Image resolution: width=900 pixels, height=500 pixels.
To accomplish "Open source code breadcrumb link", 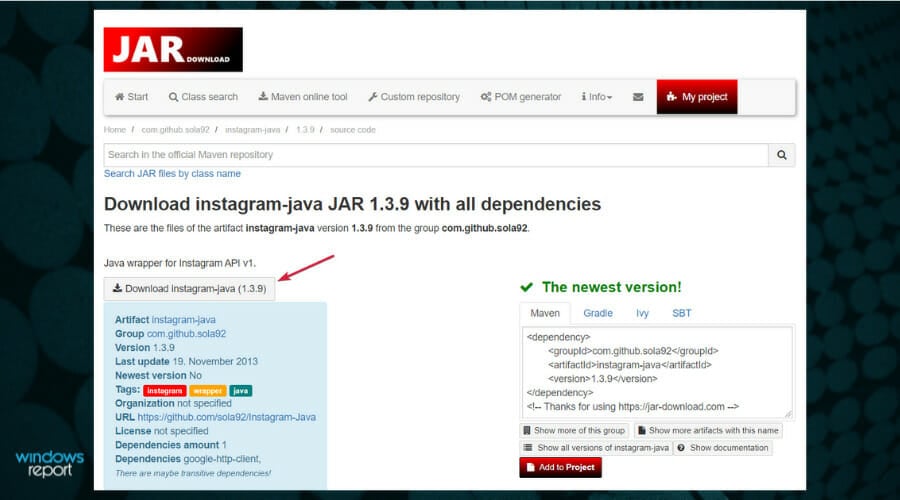I will (352, 130).
